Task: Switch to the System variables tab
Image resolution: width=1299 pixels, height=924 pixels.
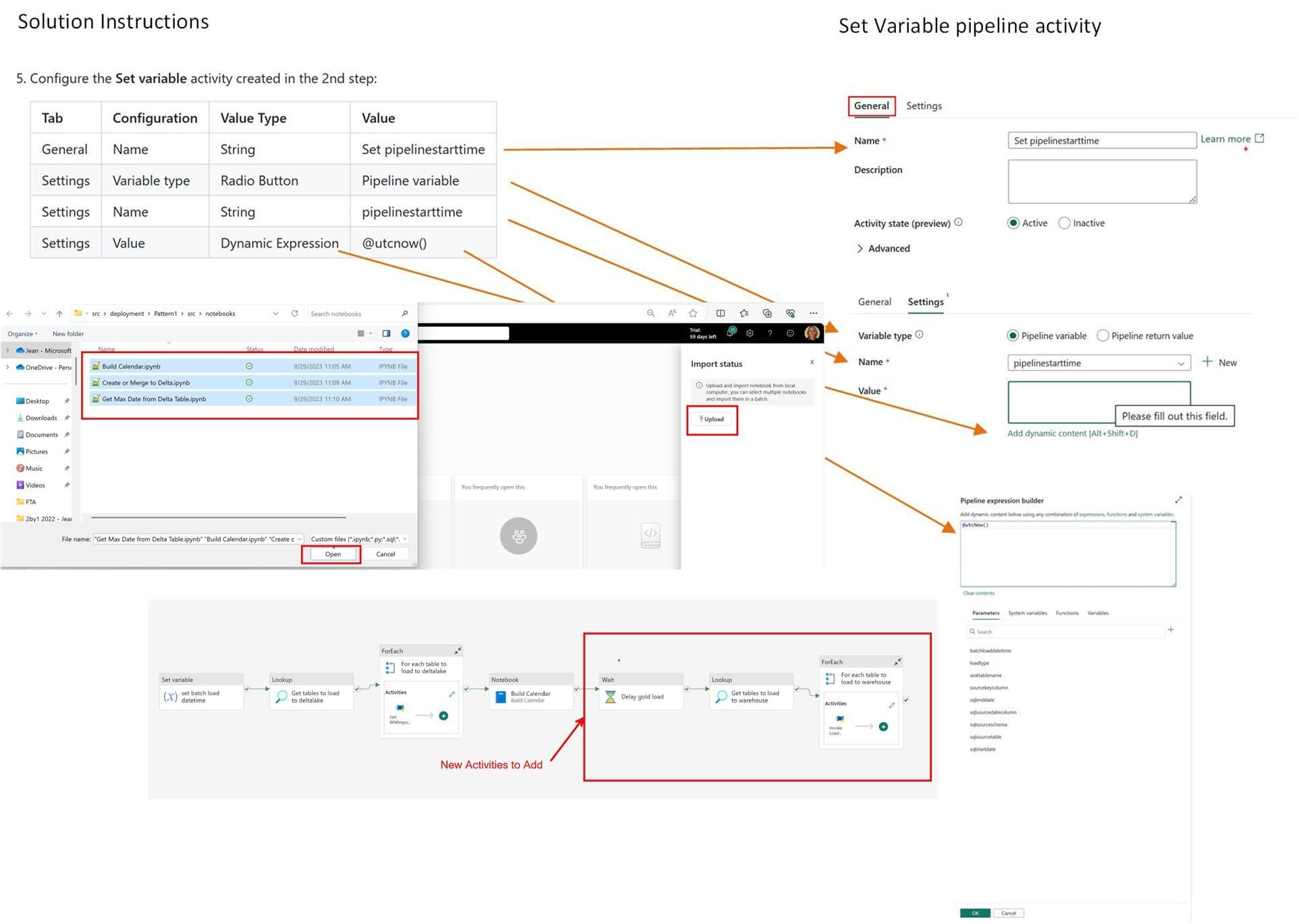Action: click(1027, 614)
